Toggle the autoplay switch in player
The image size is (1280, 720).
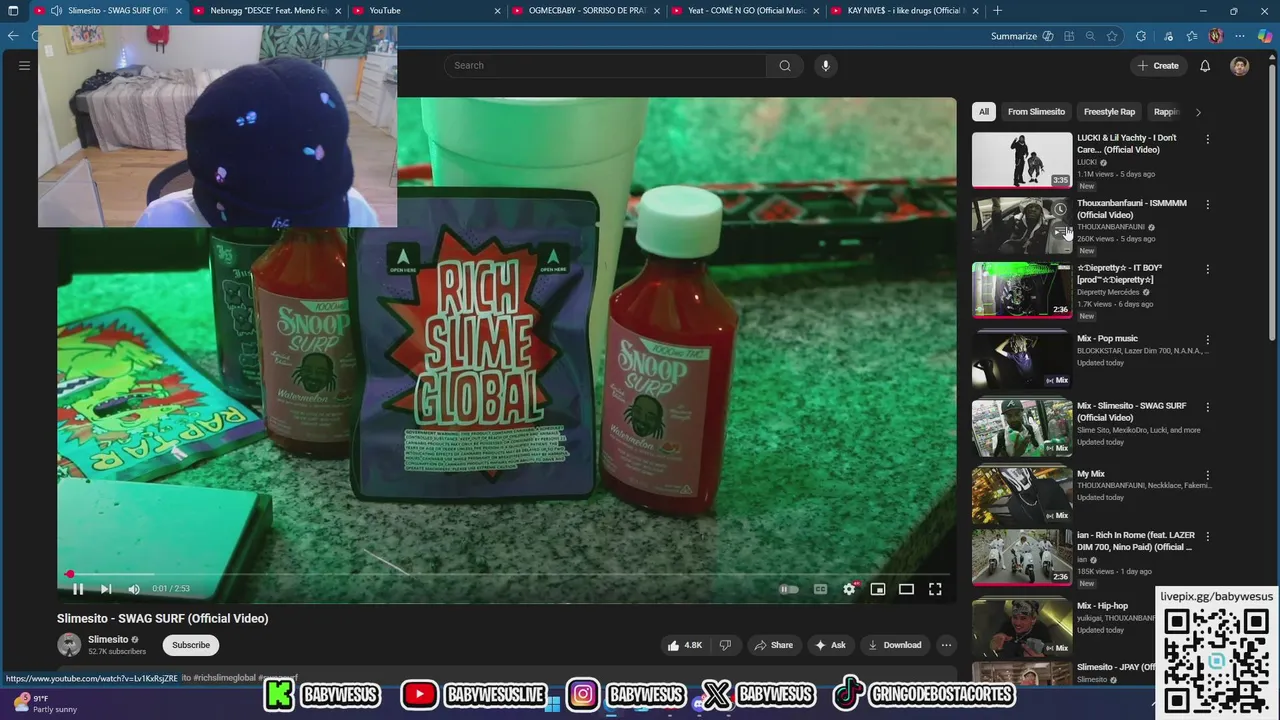tap(789, 589)
